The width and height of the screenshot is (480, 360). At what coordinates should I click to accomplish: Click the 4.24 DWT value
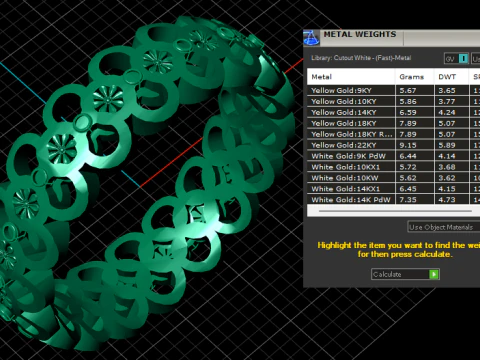pyautogui.click(x=447, y=112)
